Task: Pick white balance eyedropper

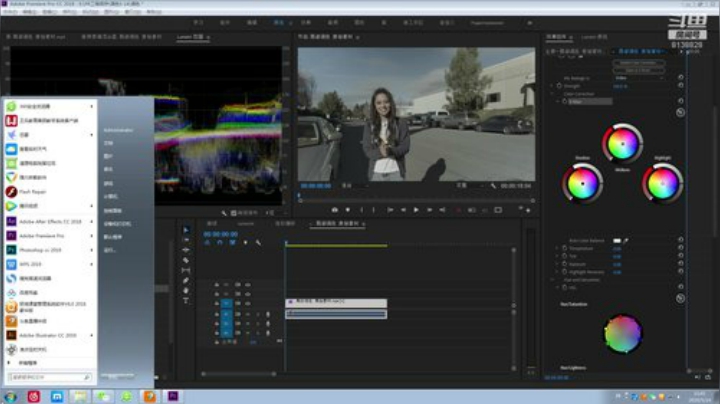Action: click(x=626, y=240)
